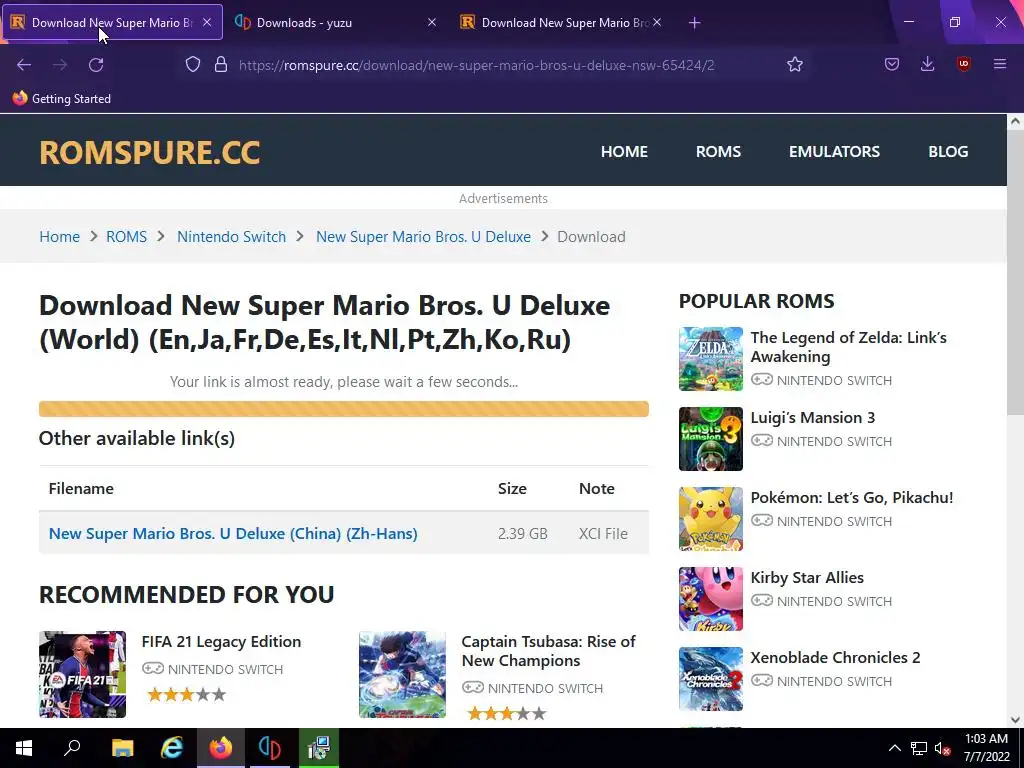The image size is (1024, 768).
Task: Open the Xenoblade Chronicles 2 title link
Action: pos(835,658)
